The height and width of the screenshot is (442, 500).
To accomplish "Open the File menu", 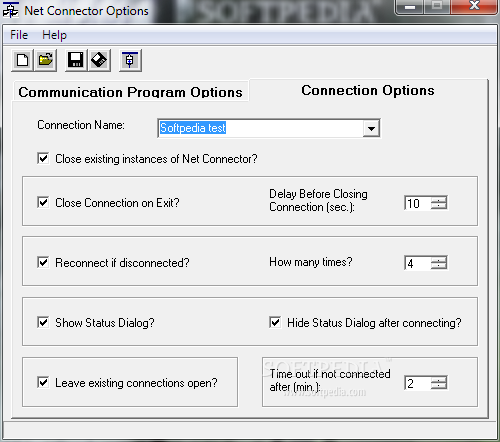I will (x=19, y=35).
